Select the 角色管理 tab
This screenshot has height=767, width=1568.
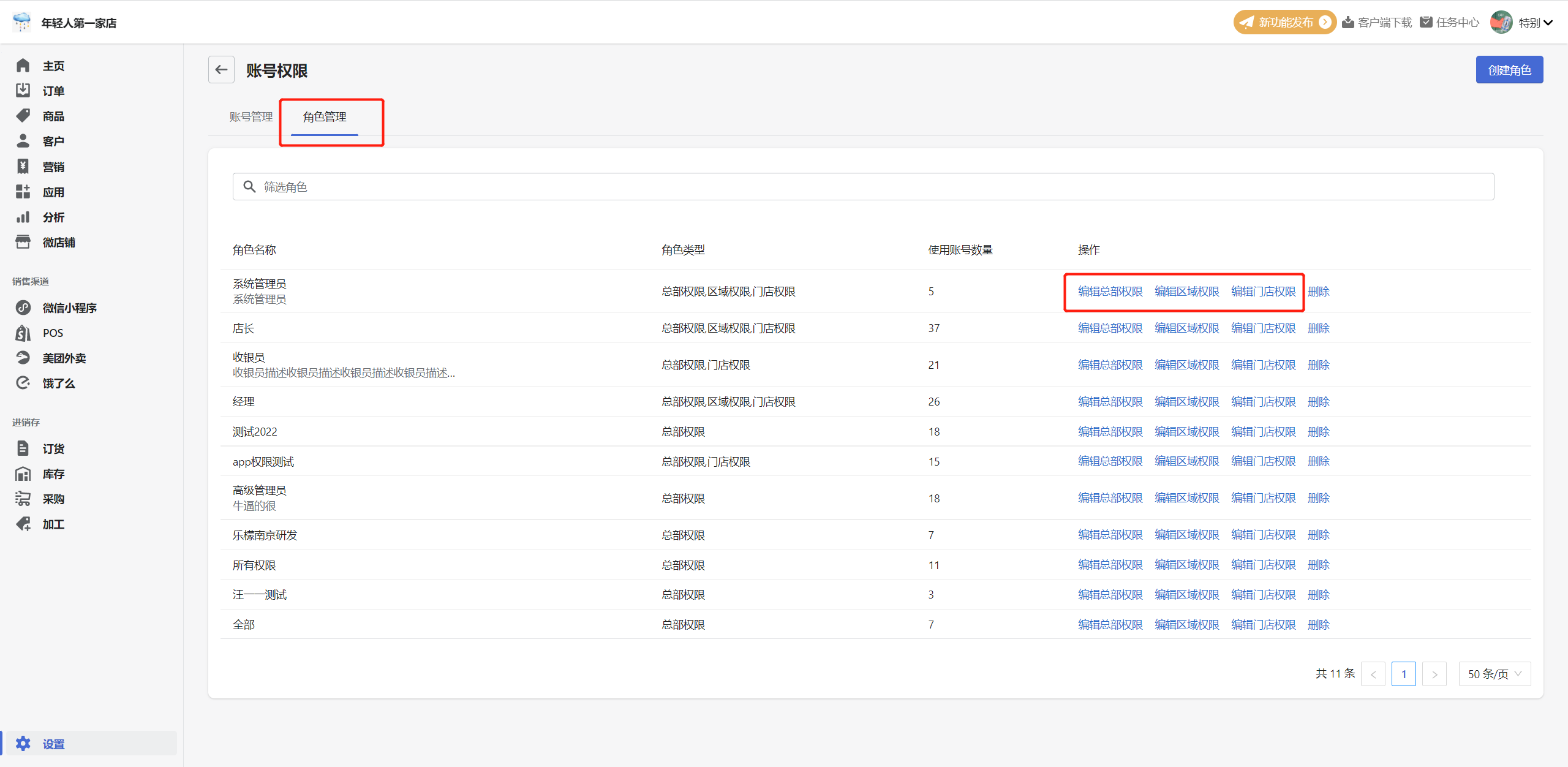325,116
